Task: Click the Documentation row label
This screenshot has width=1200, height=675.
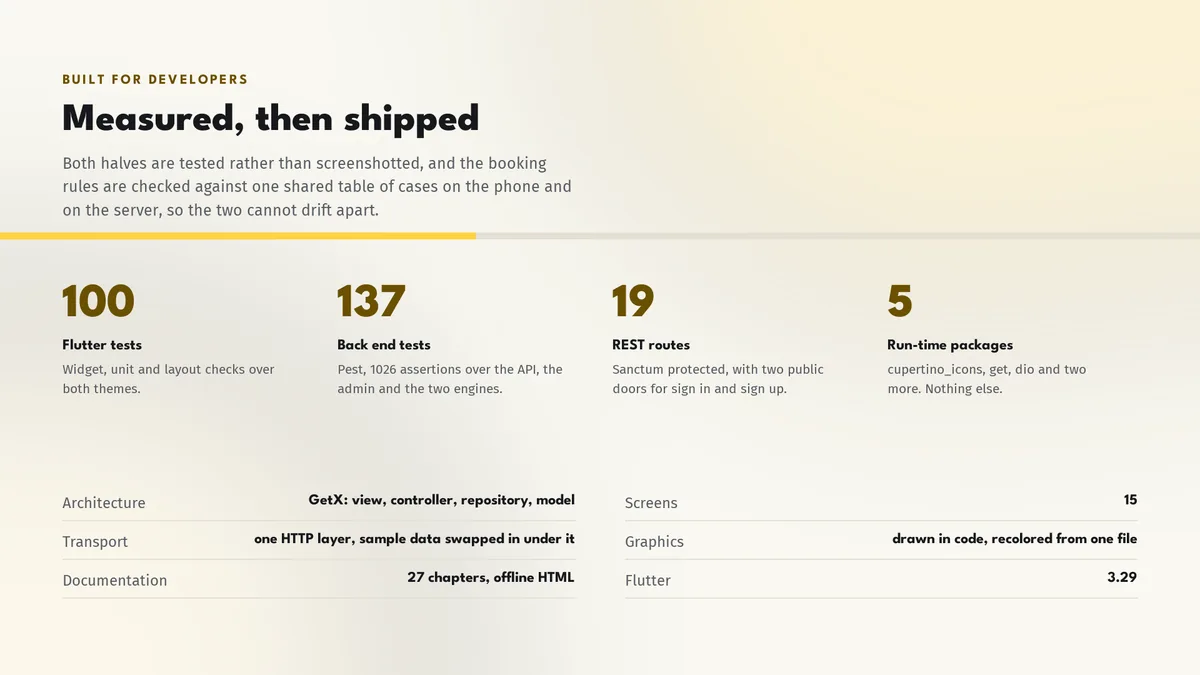Action: pyautogui.click(x=115, y=580)
